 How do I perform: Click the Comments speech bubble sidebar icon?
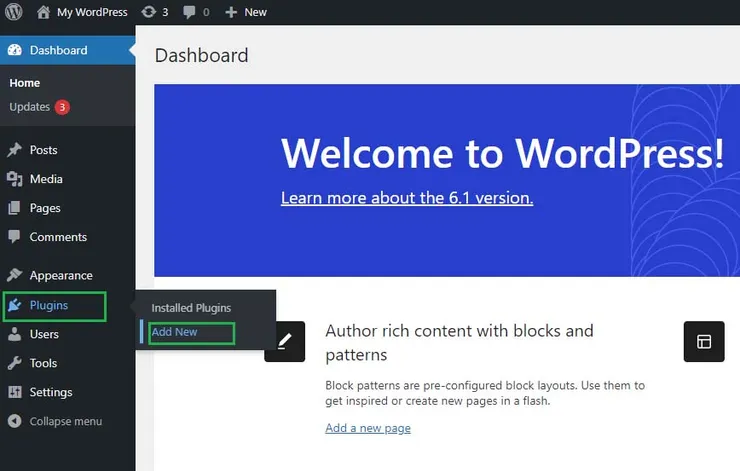coord(15,236)
